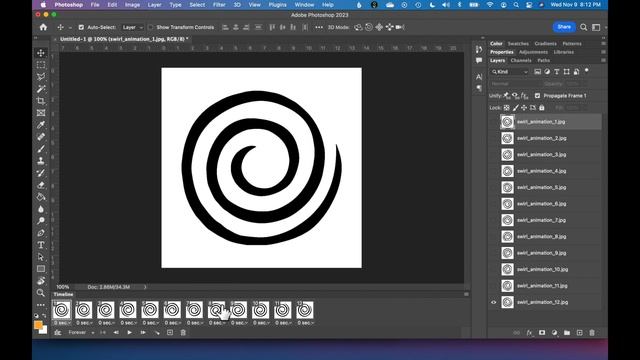Switch to the Channels tab
Image resolution: width=640 pixels, height=360 pixels.
pos(521,60)
